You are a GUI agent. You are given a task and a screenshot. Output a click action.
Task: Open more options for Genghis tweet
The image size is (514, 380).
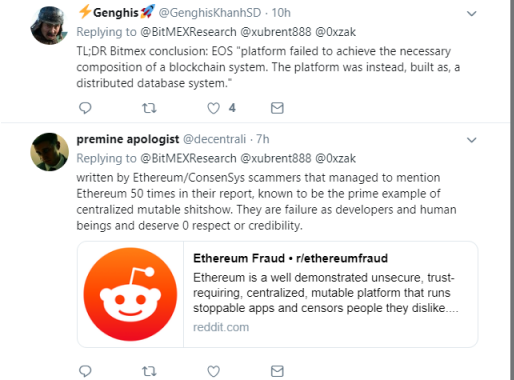(x=471, y=14)
